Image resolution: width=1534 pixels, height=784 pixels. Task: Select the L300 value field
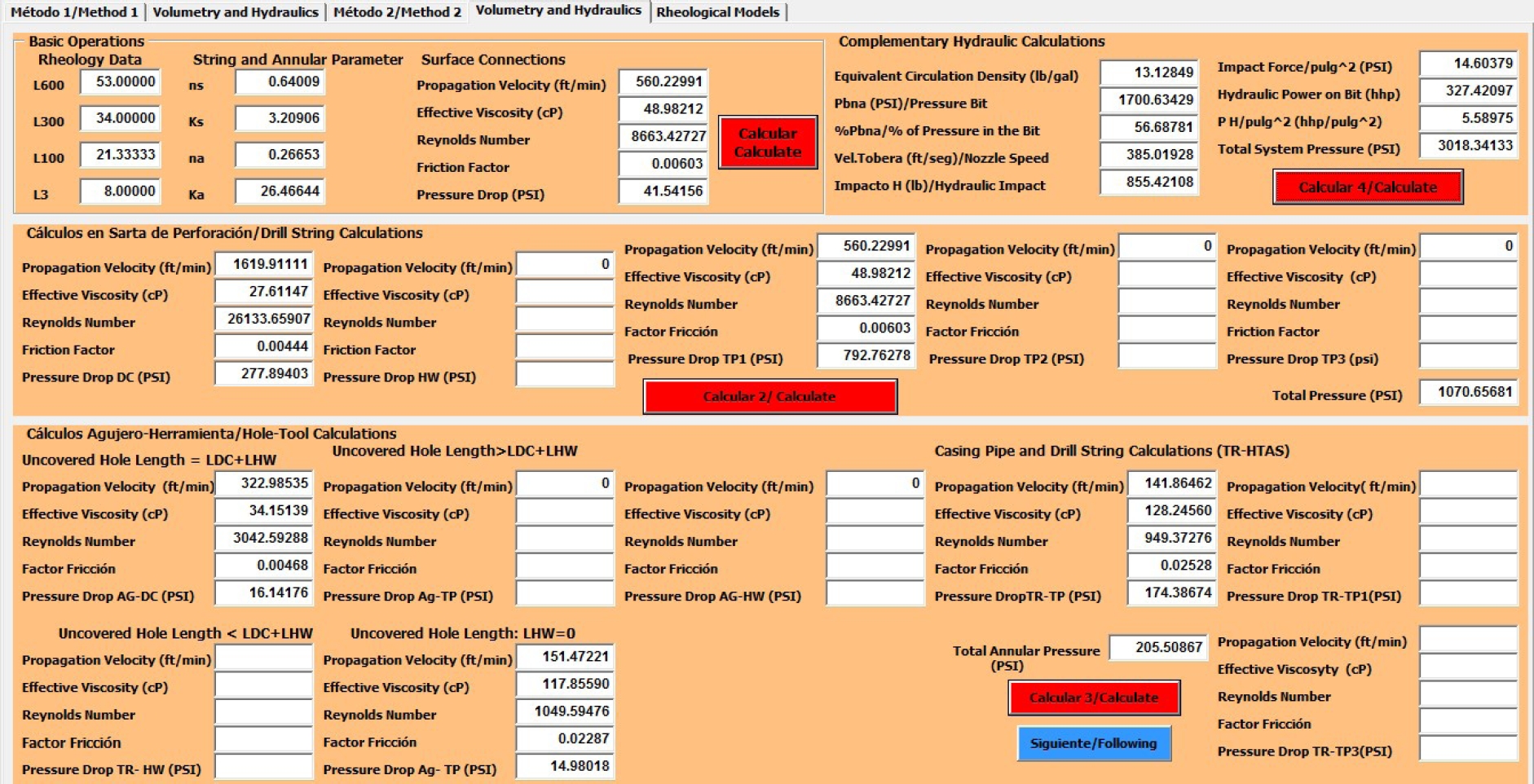coord(121,119)
